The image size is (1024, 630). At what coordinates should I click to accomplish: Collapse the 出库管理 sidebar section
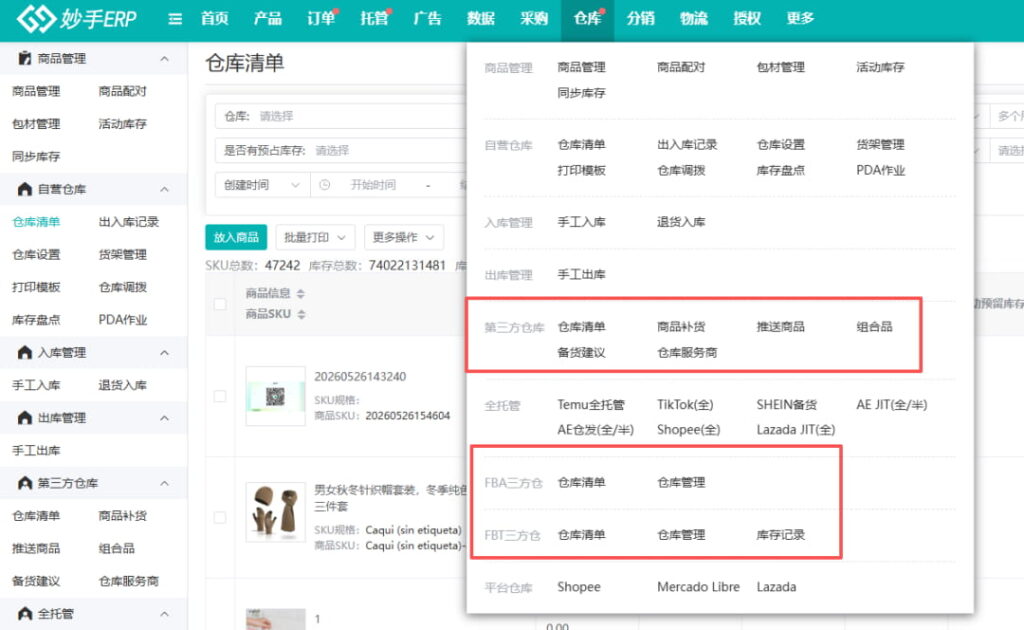[x=165, y=418]
